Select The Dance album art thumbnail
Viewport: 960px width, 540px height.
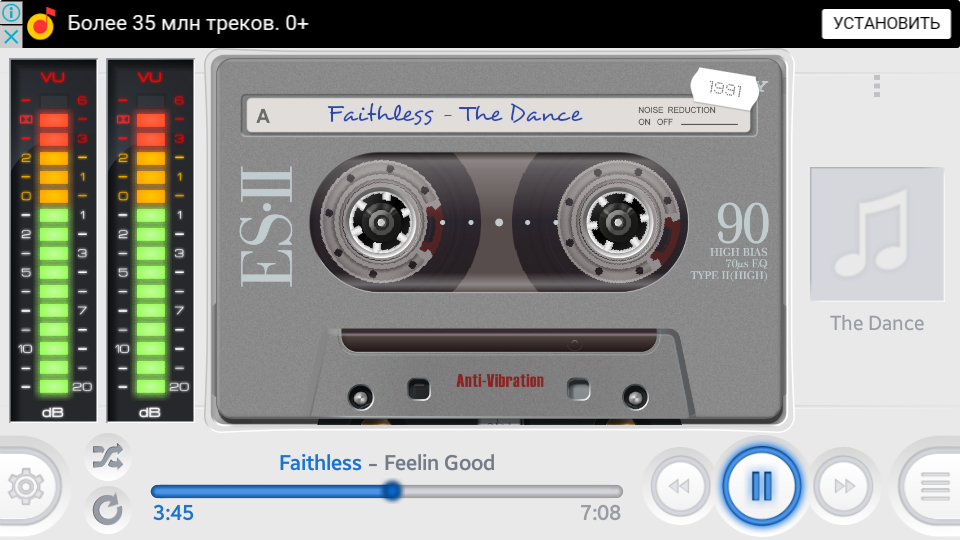tap(877, 234)
